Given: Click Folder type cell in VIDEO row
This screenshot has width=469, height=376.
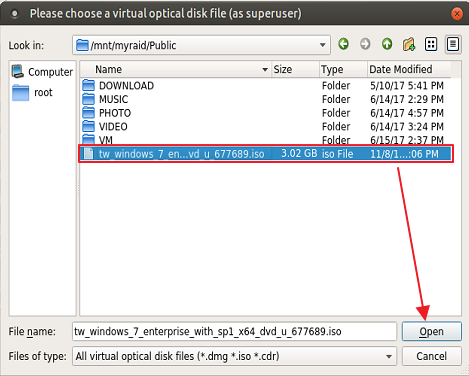Looking at the screenshot, I should click(336, 127).
